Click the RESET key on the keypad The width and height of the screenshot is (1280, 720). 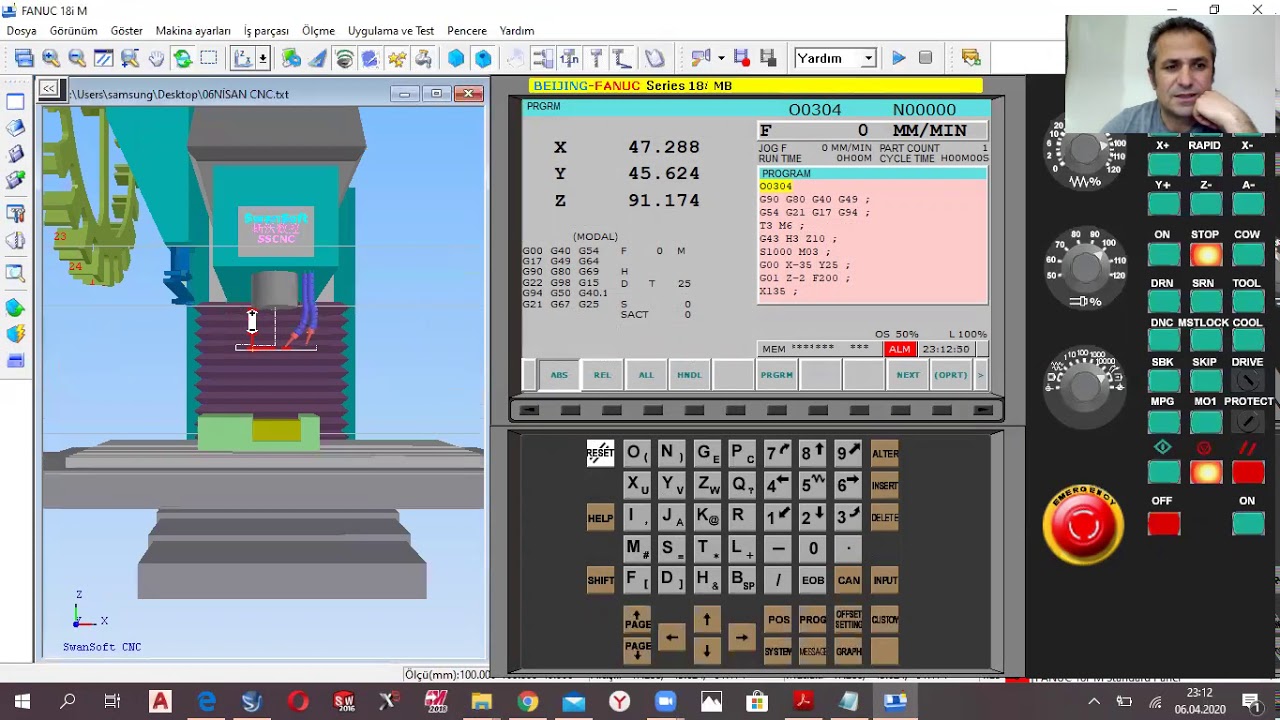click(600, 453)
